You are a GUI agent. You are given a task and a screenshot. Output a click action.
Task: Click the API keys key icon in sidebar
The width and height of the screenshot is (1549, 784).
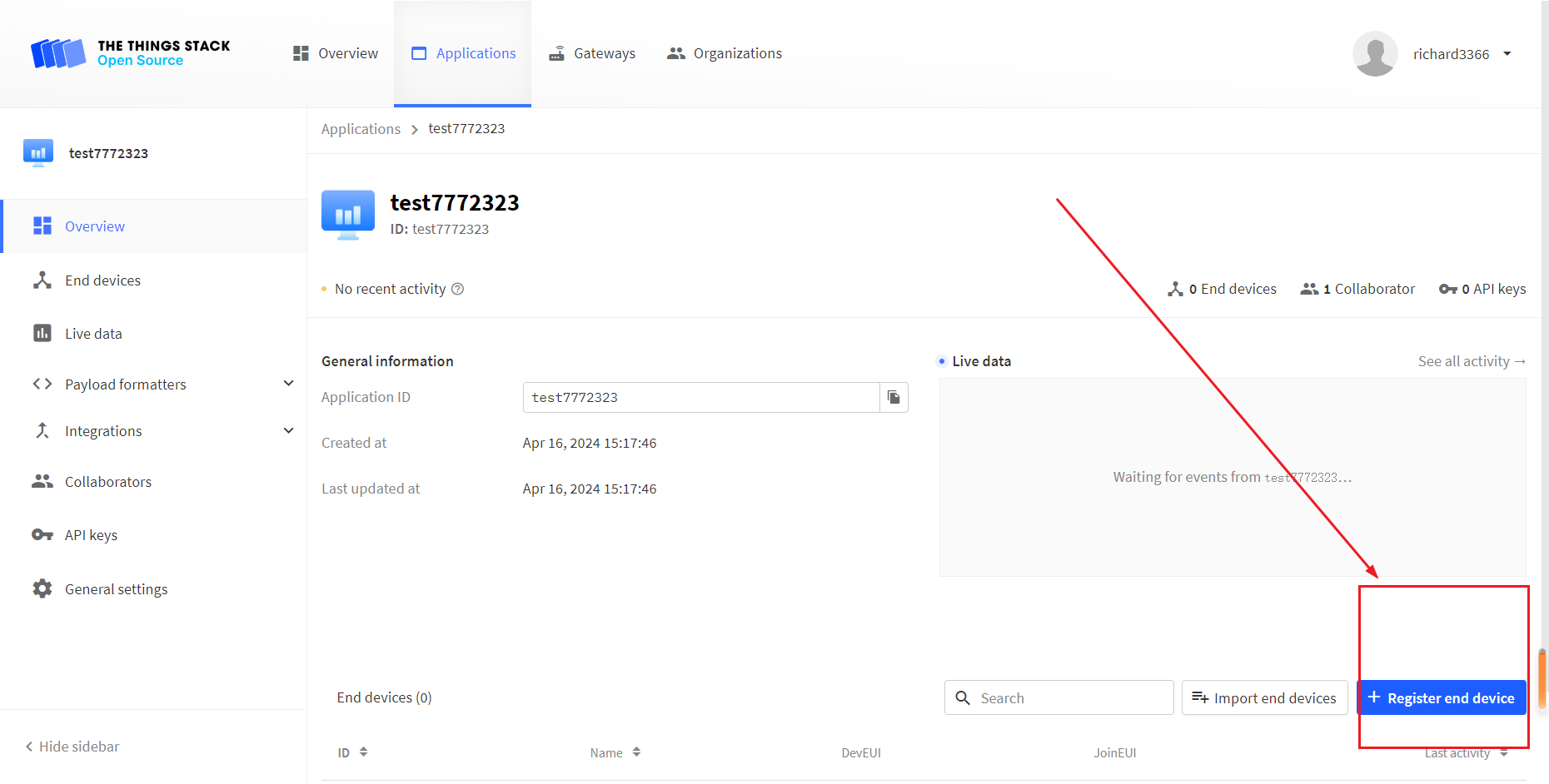point(42,535)
